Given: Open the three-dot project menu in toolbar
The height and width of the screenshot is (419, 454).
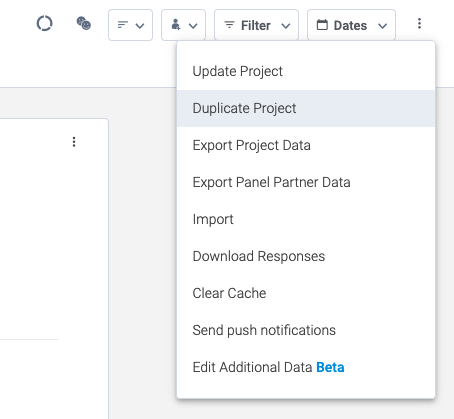Looking at the screenshot, I should tap(419, 24).
